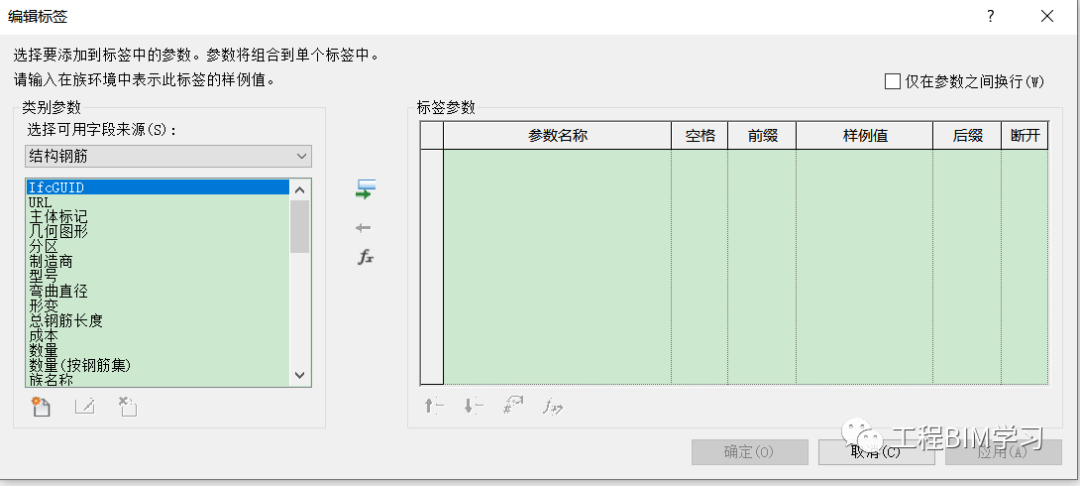Image resolution: width=1080 pixels, height=486 pixels.
Task: Select 主体标记 in the list
Action: (x=158, y=217)
